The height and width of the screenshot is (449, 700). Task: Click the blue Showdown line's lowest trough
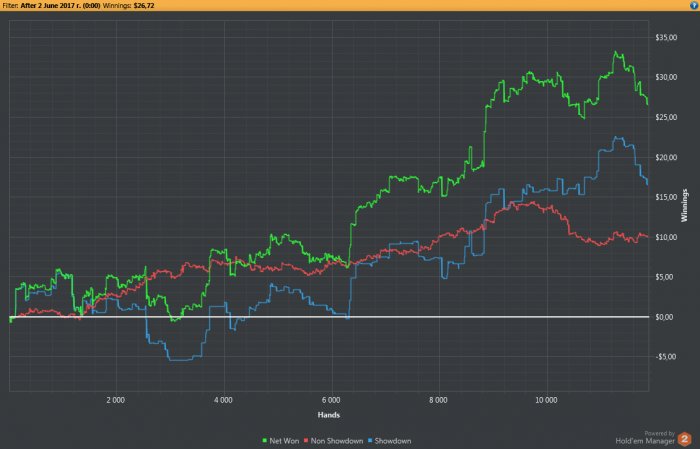(179, 360)
